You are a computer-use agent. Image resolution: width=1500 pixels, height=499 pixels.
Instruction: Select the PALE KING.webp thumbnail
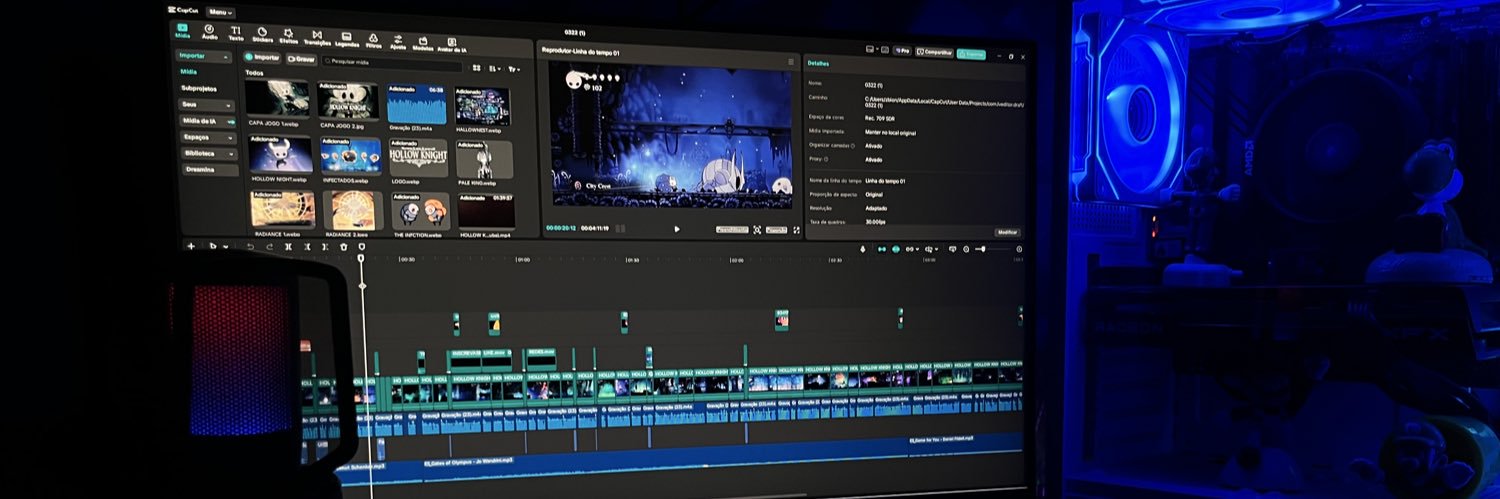(485, 160)
